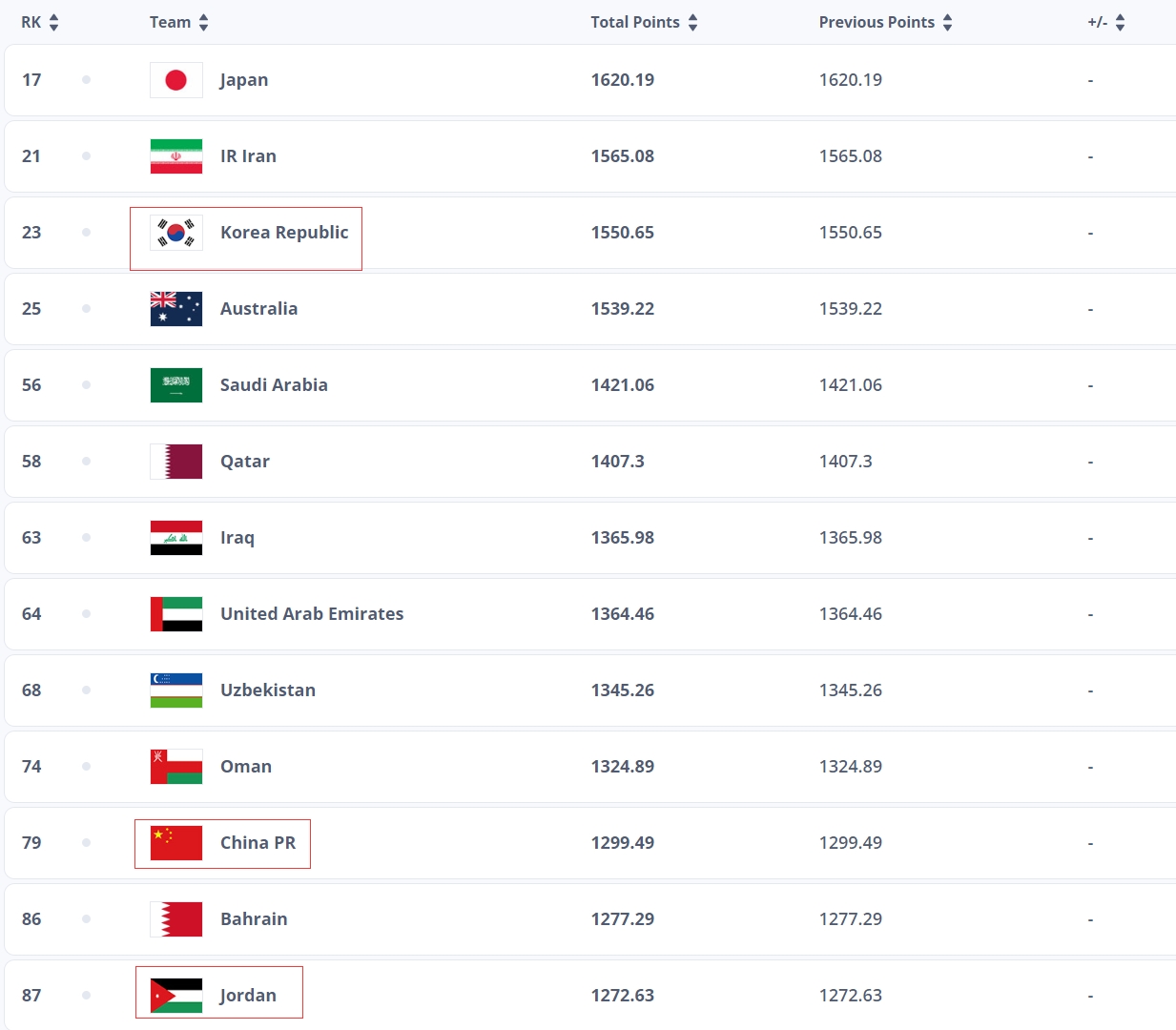Click the Qatar flag icon
The height and width of the screenshot is (1030, 1176).
pyautogui.click(x=176, y=462)
